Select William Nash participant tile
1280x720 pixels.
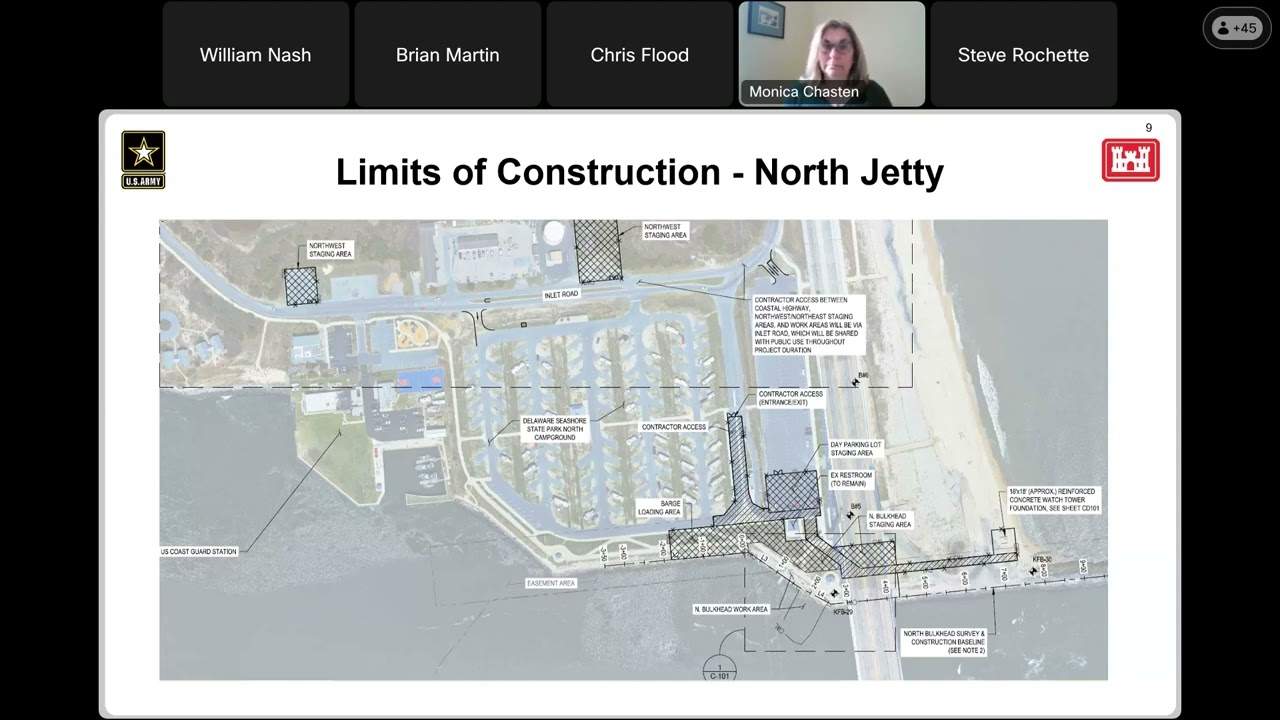255,54
